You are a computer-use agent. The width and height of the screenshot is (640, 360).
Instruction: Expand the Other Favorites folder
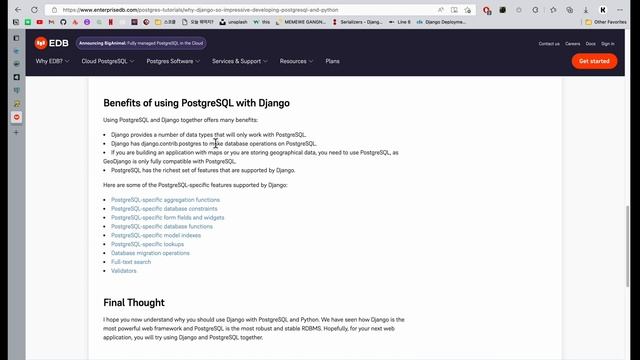[606, 22]
